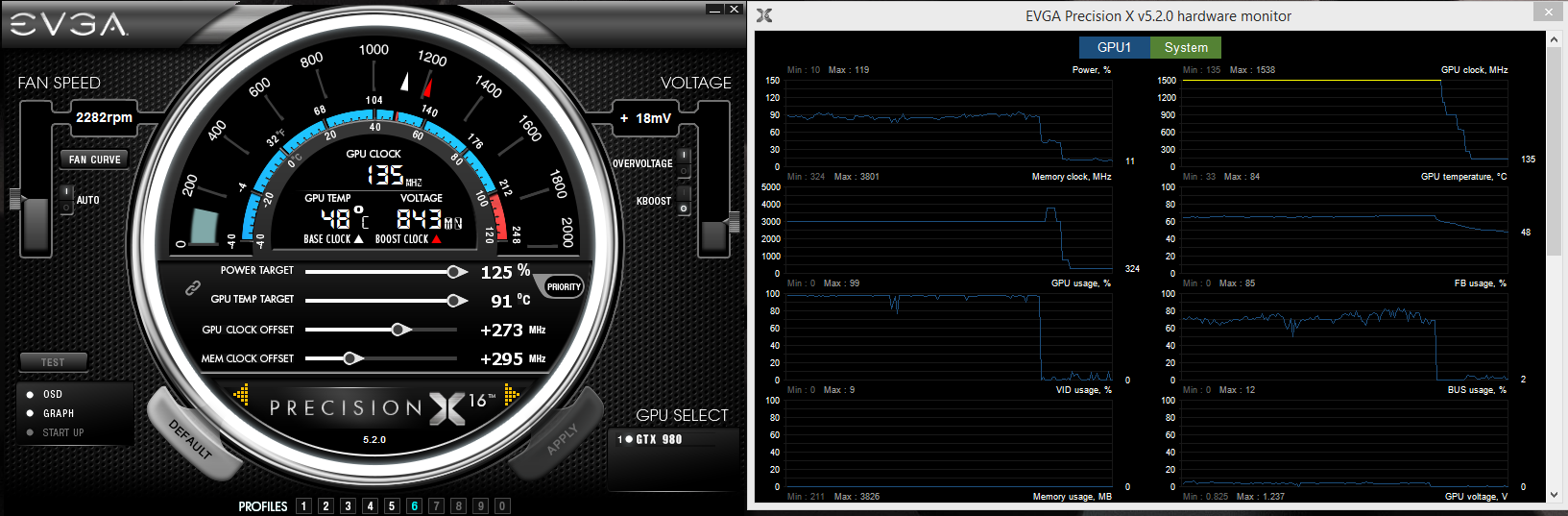Click the DEFAULT reset button
The image size is (1568, 516).
190,437
